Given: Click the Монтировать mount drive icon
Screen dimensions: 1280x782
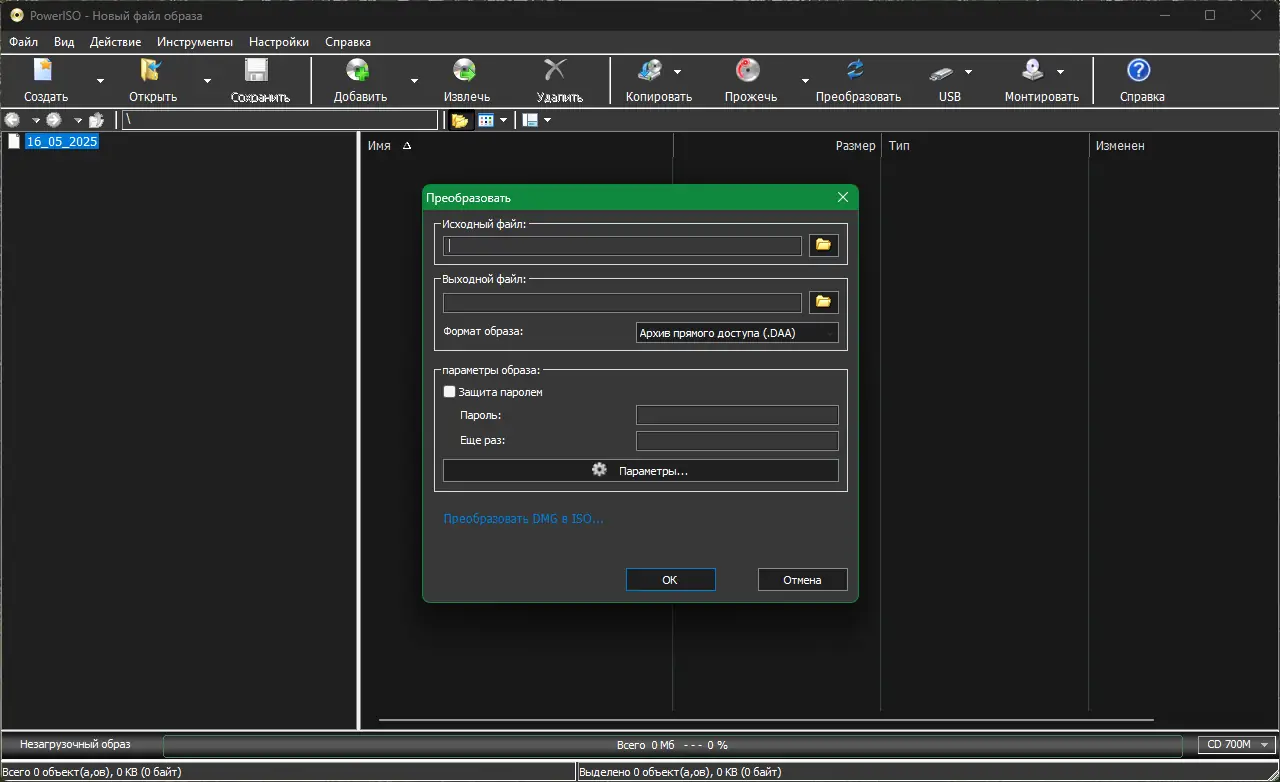Looking at the screenshot, I should tap(1033, 71).
